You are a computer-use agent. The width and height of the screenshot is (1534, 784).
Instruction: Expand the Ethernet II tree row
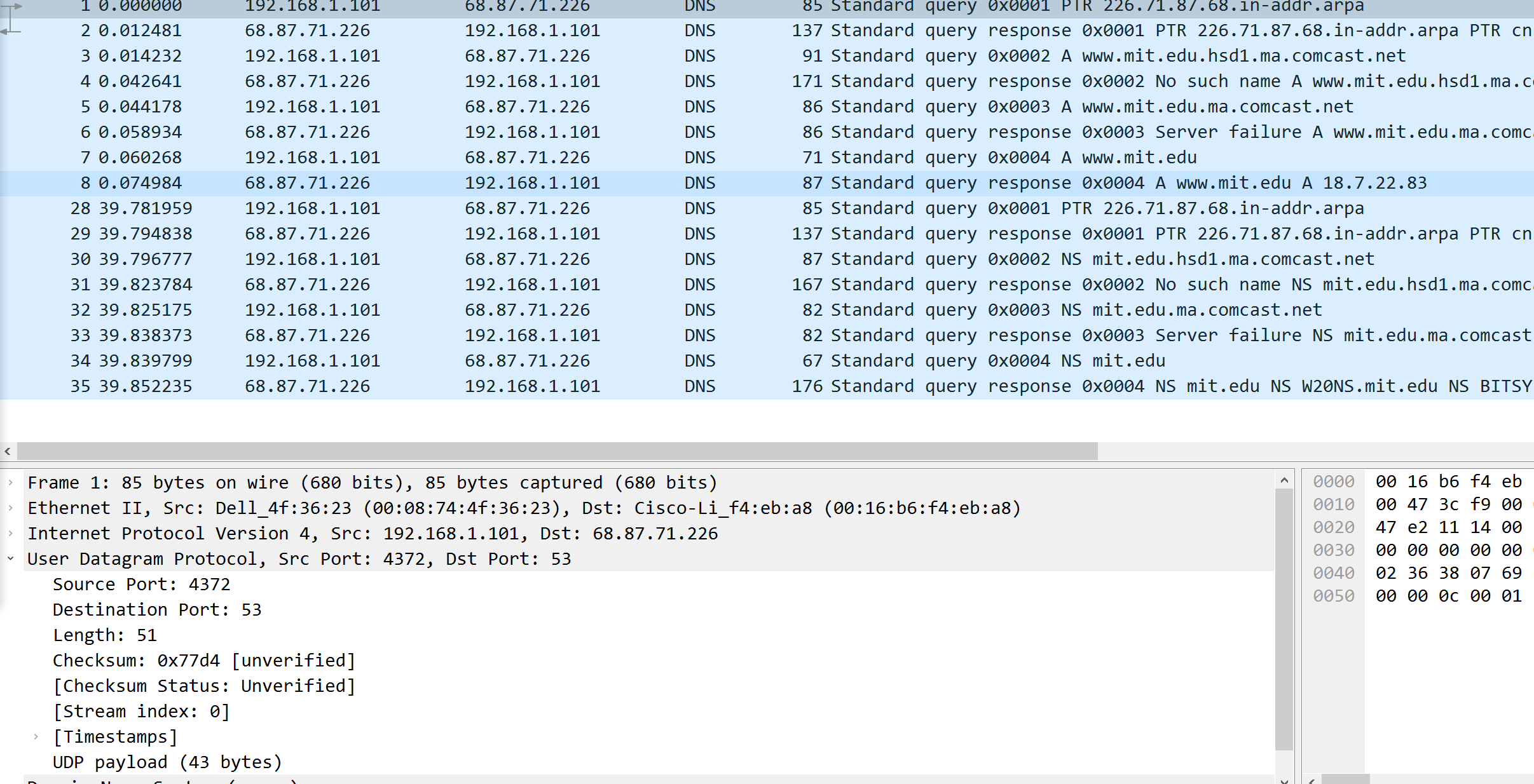coord(10,508)
